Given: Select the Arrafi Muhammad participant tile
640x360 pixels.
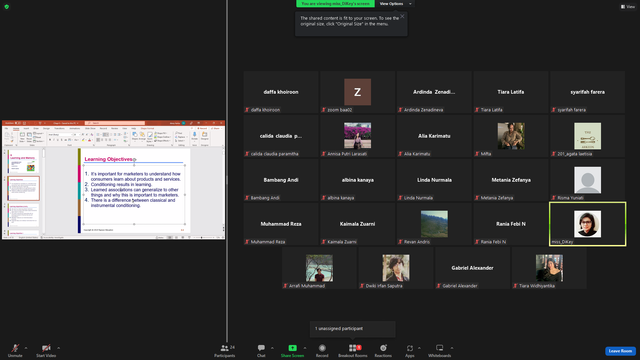Looking at the screenshot, I should 319,268.
